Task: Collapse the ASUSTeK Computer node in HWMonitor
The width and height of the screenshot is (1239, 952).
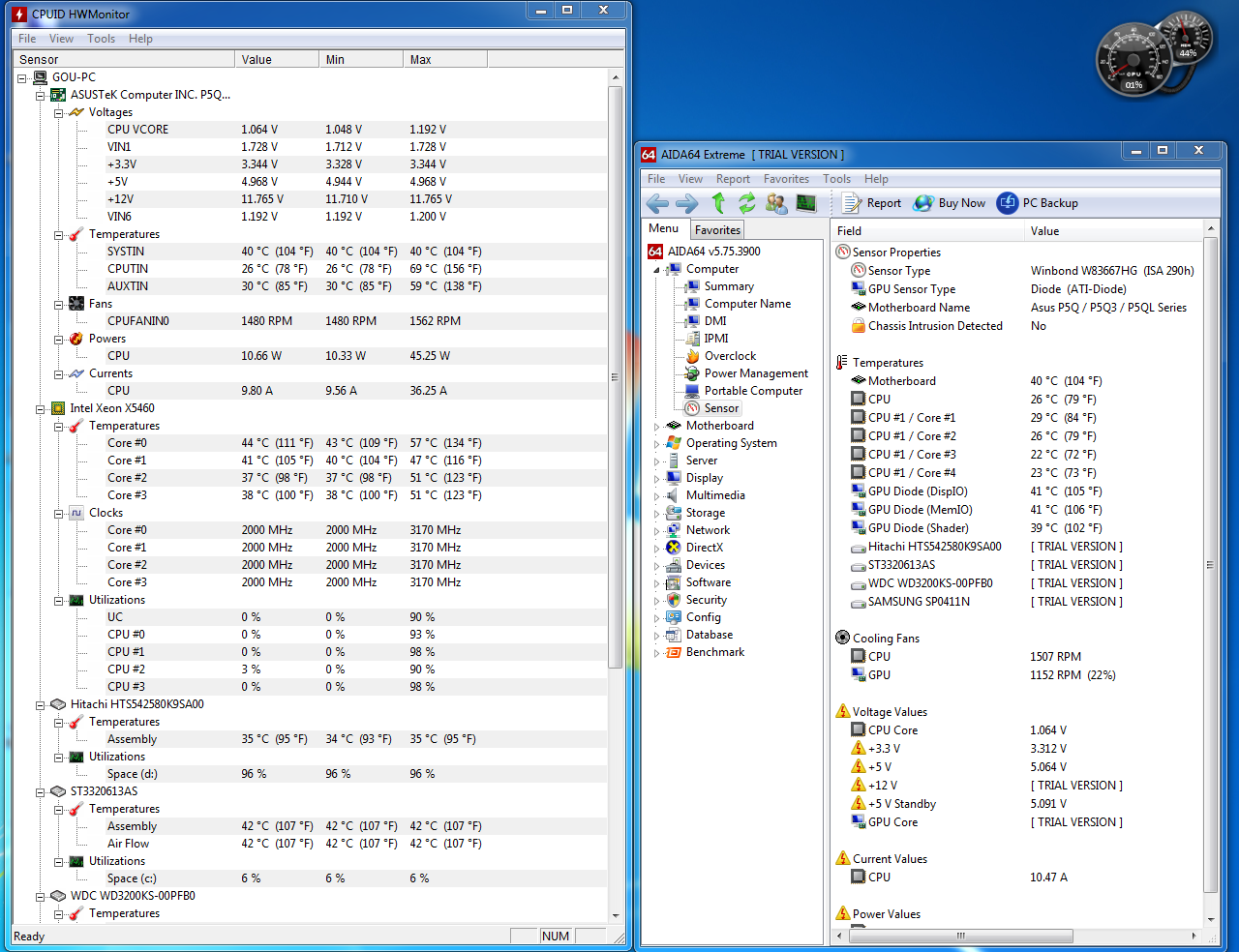Action: [41, 95]
